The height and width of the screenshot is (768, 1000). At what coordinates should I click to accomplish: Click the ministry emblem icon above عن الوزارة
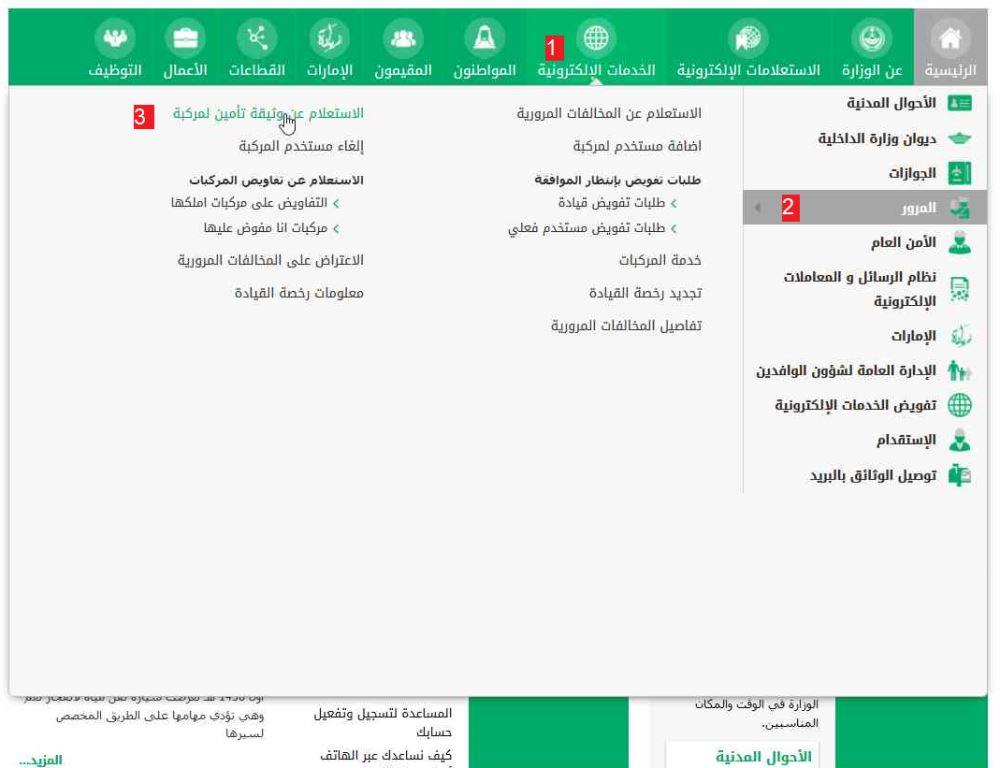coord(867,37)
